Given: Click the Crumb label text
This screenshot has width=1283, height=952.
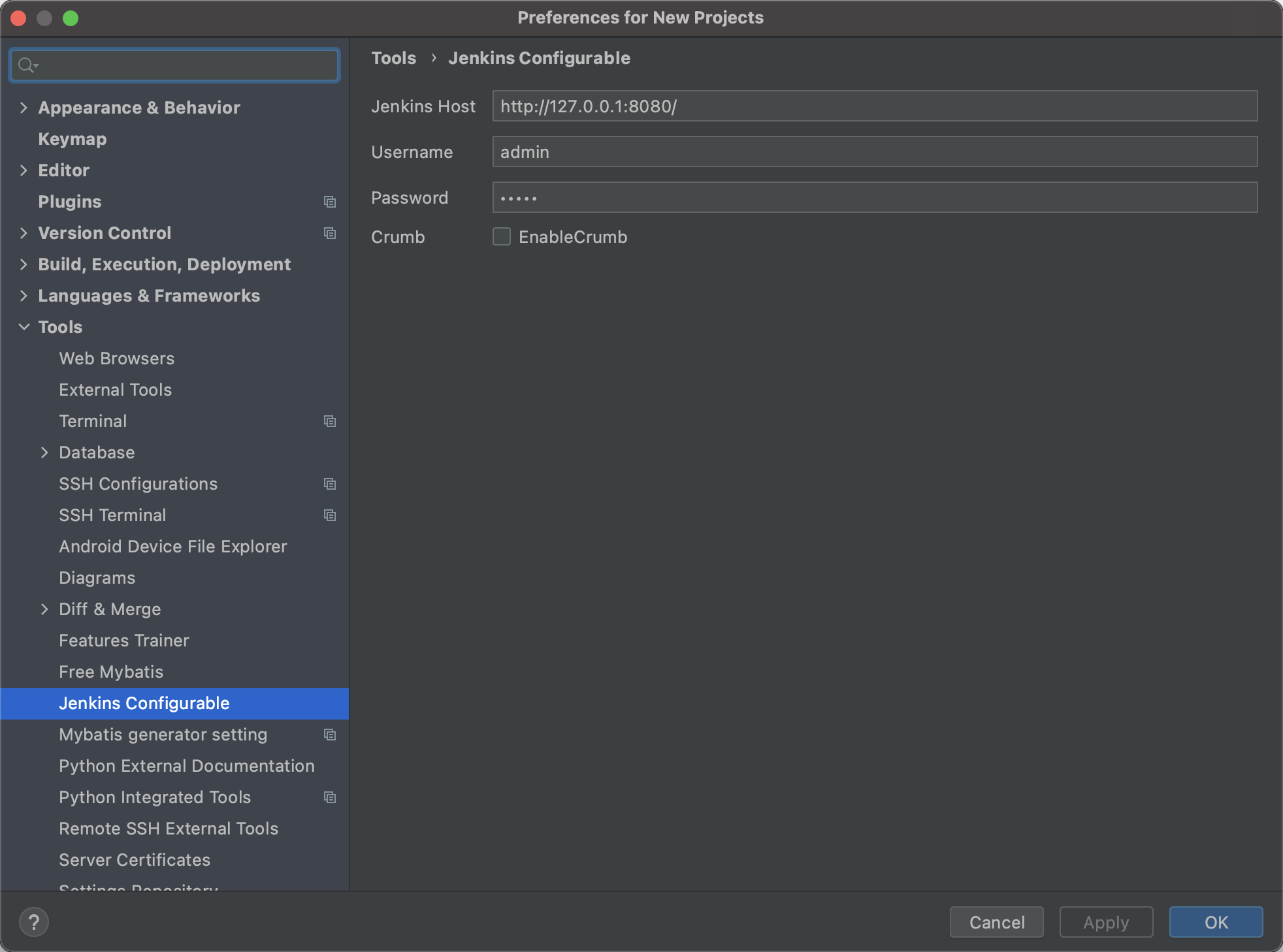Looking at the screenshot, I should point(398,237).
